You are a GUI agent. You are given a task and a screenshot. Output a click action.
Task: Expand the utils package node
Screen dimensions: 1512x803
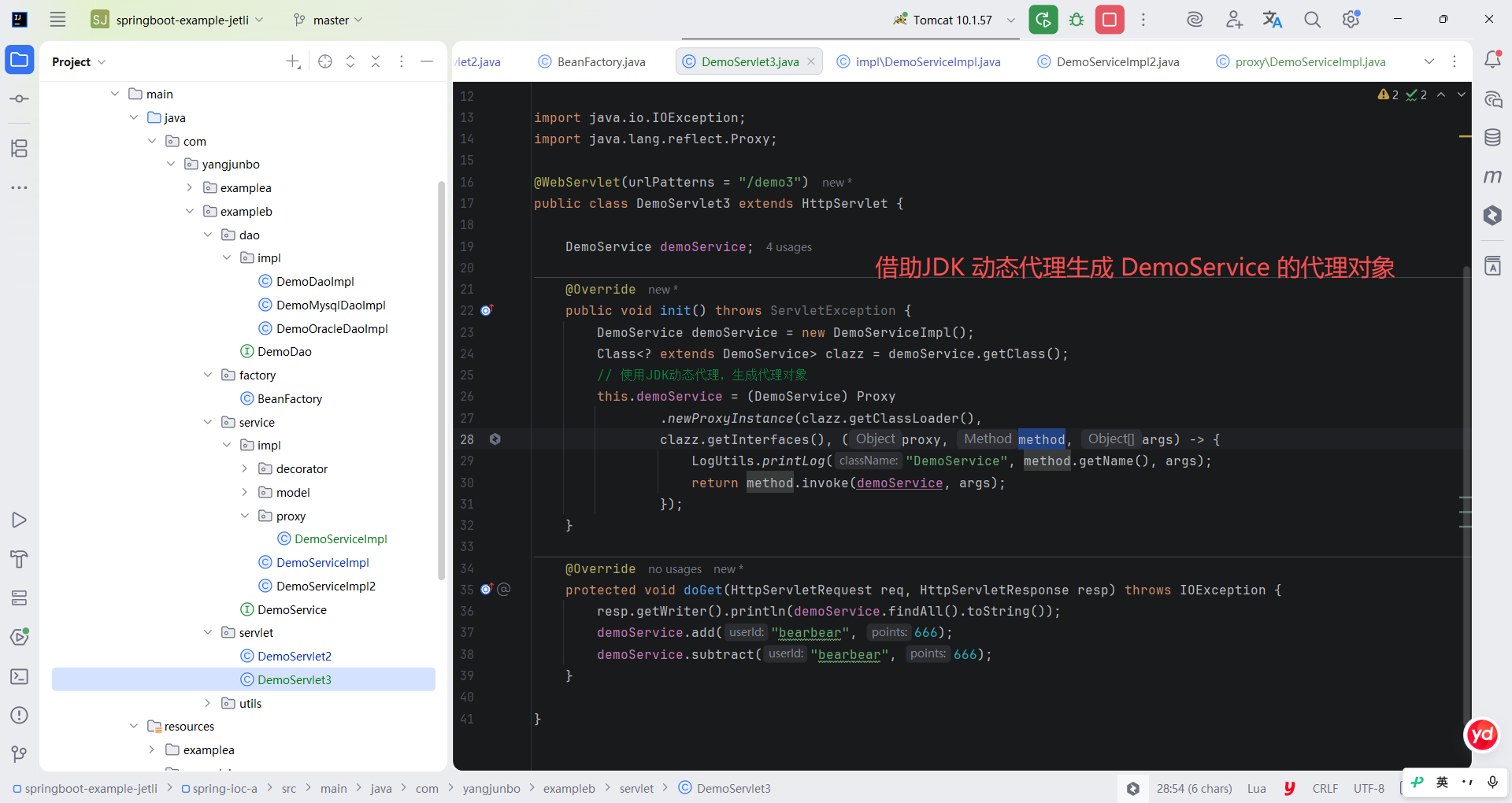click(208, 703)
